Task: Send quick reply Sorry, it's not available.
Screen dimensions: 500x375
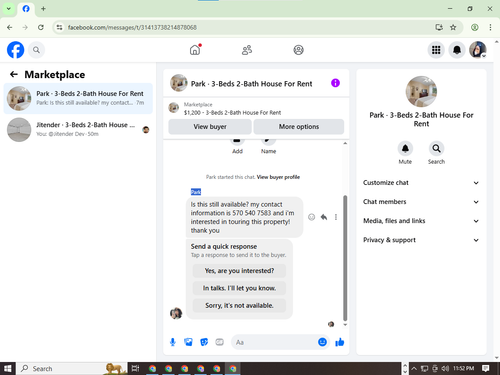Action: [x=239, y=305]
